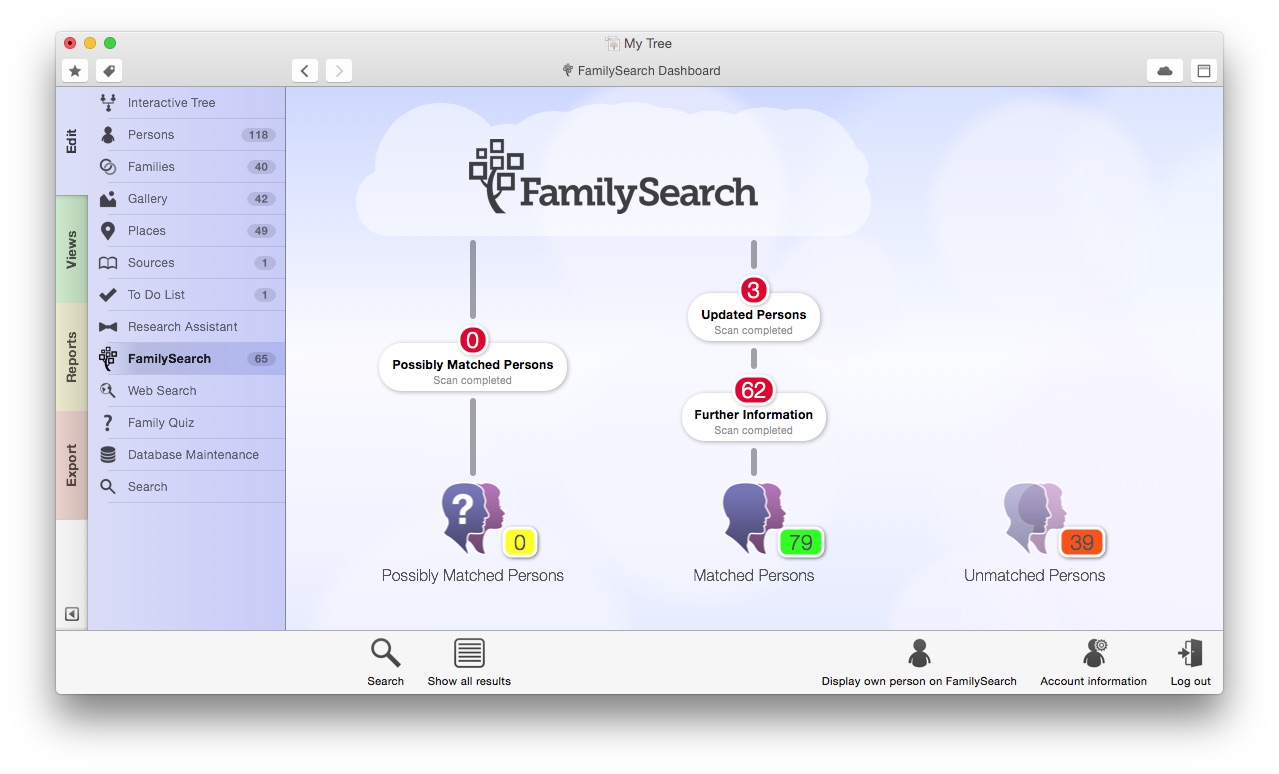The image size is (1279, 774).
Task: Click the Persons count badge 118
Action: pos(258,135)
